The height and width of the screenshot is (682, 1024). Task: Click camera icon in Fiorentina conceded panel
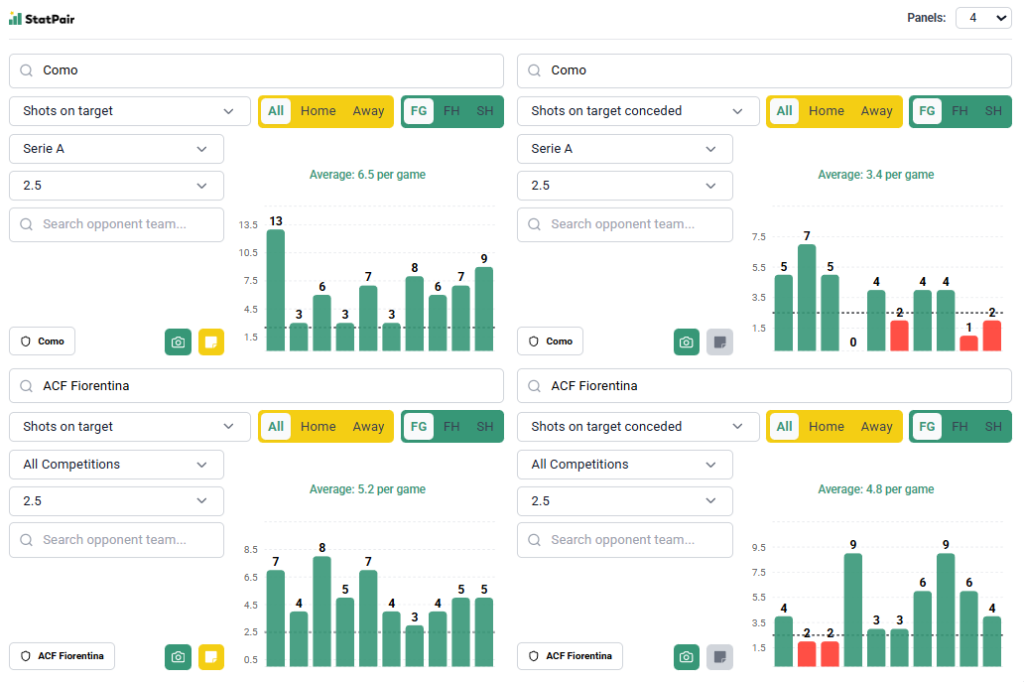(686, 657)
